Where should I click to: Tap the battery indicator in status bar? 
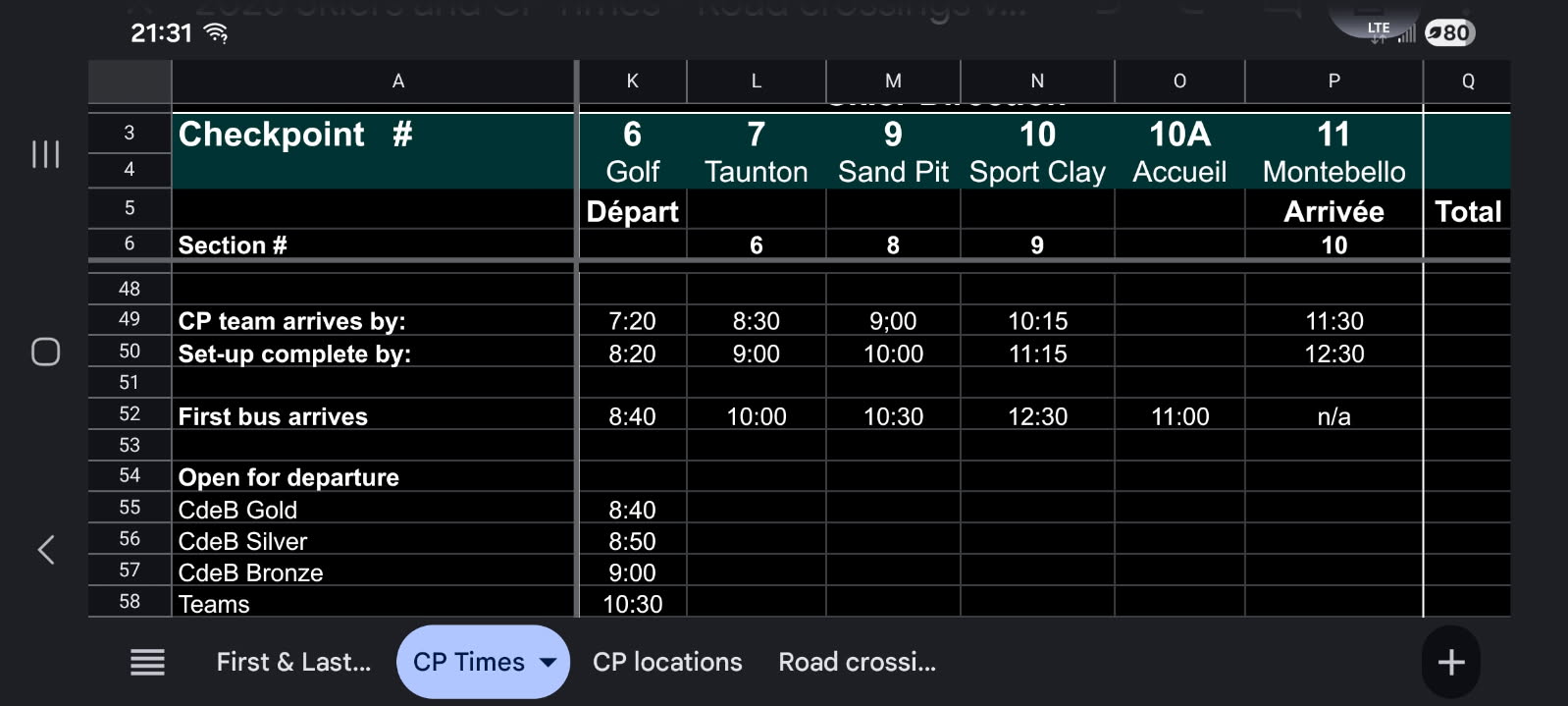(1449, 32)
